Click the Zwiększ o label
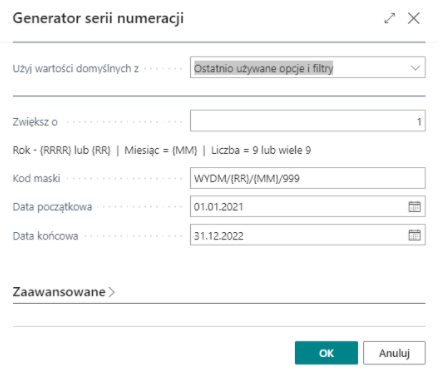This screenshot has height=370, width=442. (x=35, y=122)
